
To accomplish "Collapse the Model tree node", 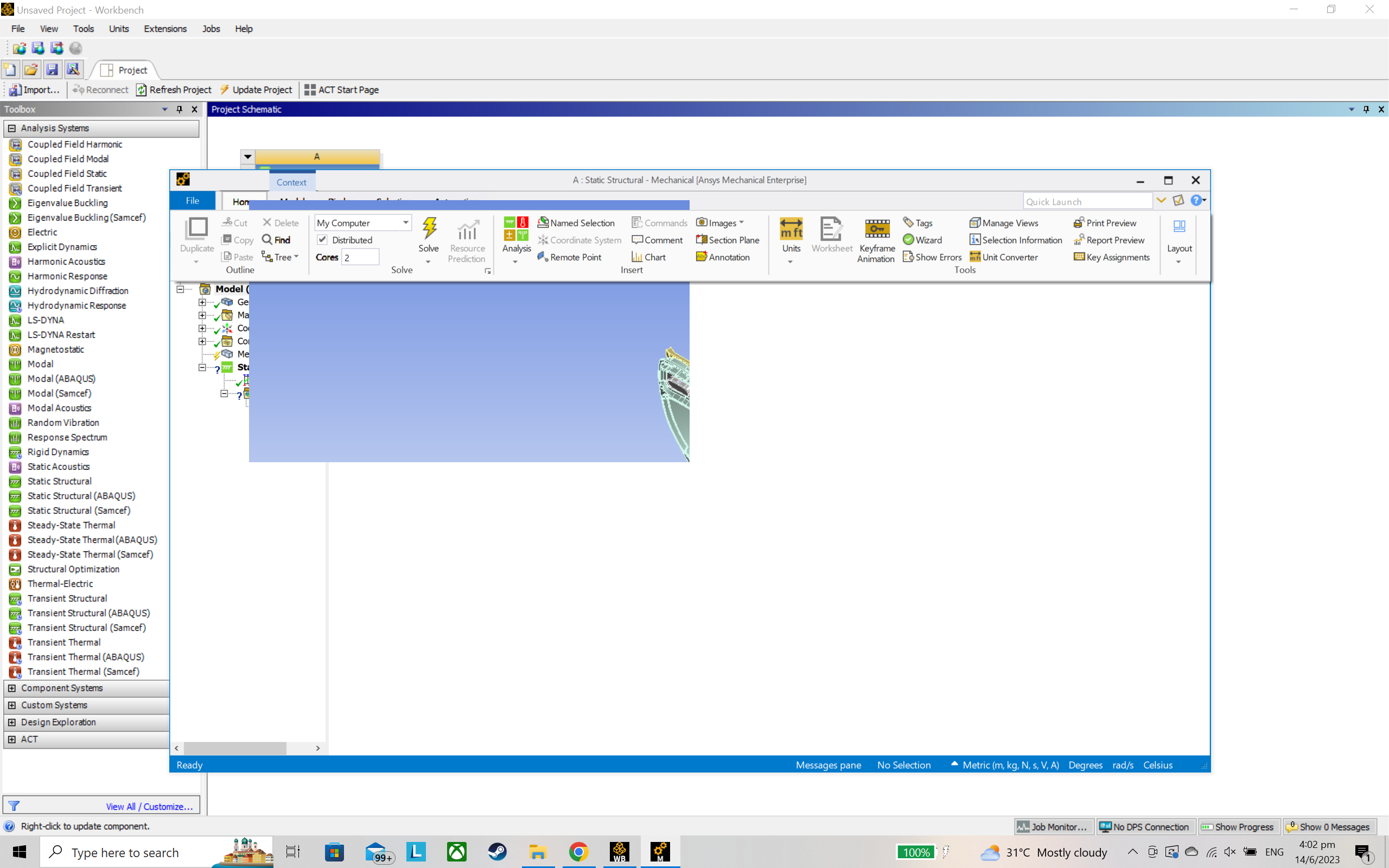I will pyautogui.click(x=180, y=289).
